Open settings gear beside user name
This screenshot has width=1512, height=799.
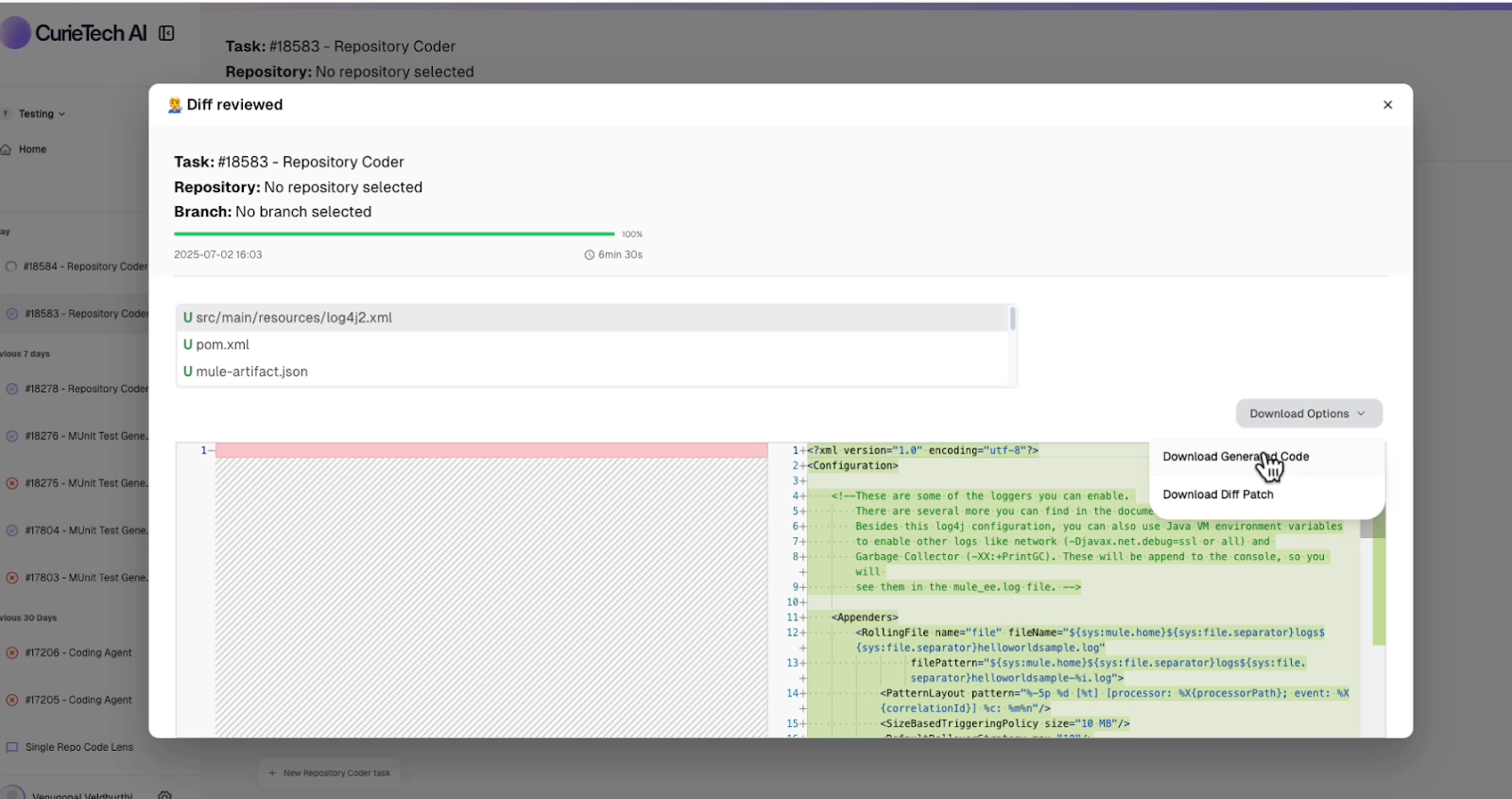click(x=164, y=795)
